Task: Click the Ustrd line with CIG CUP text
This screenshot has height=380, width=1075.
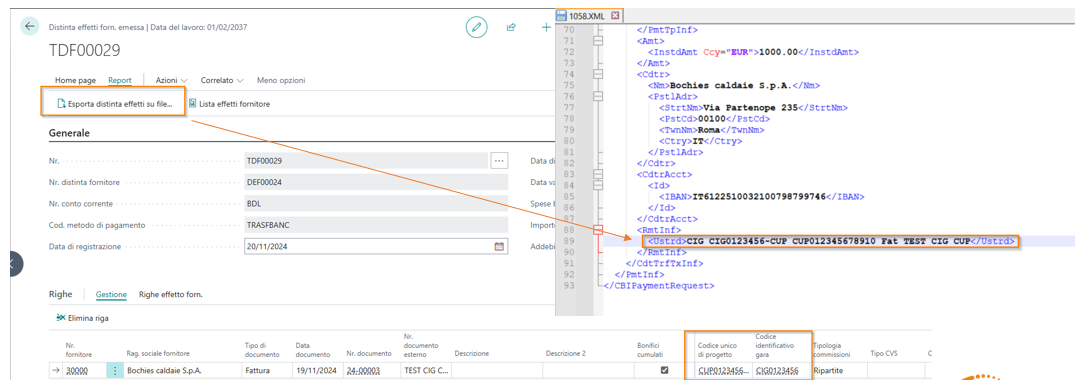Action: click(x=830, y=241)
